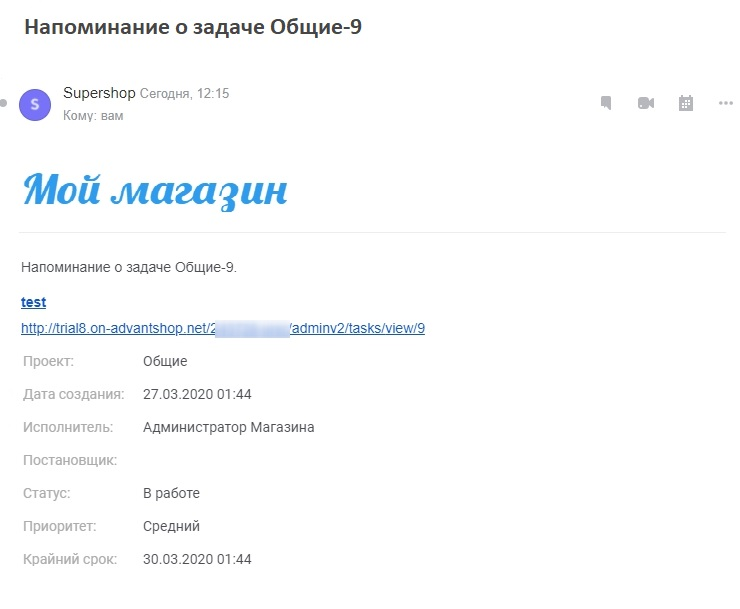The height and width of the screenshot is (609, 740).
Task: Open the three-dots more actions menu
Action: pos(726,103)
